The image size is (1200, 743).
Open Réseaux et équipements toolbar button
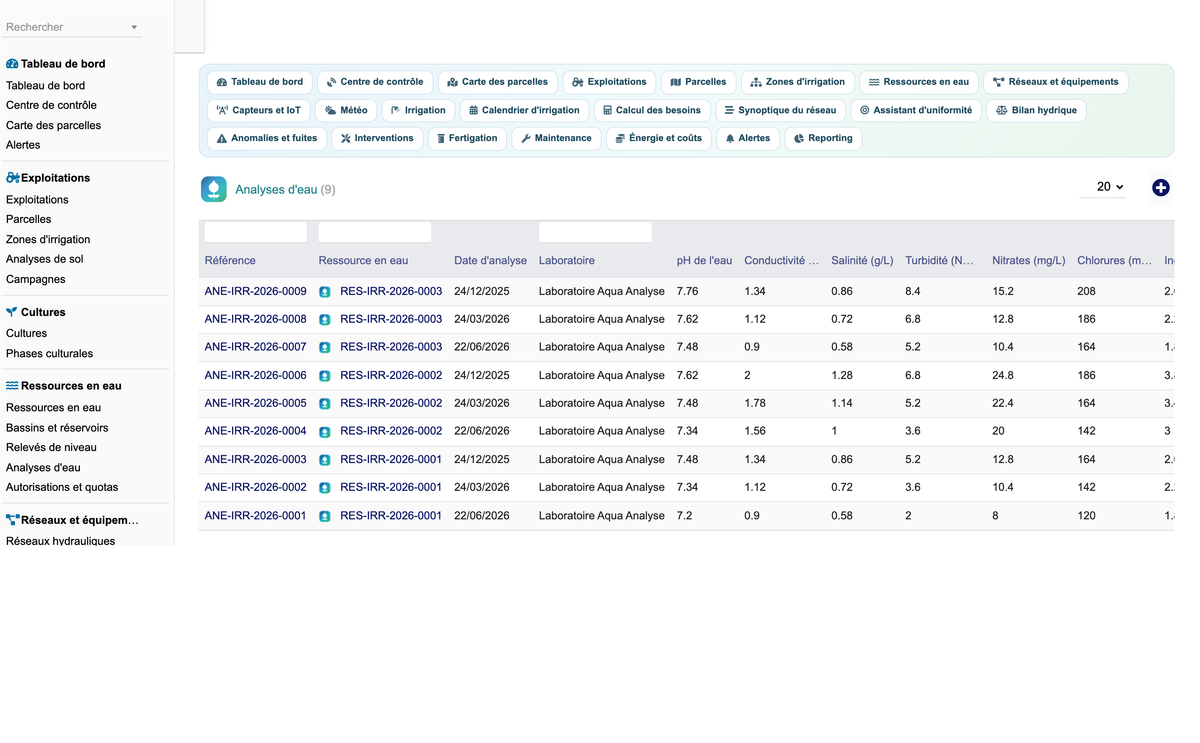pos(1056,82)
